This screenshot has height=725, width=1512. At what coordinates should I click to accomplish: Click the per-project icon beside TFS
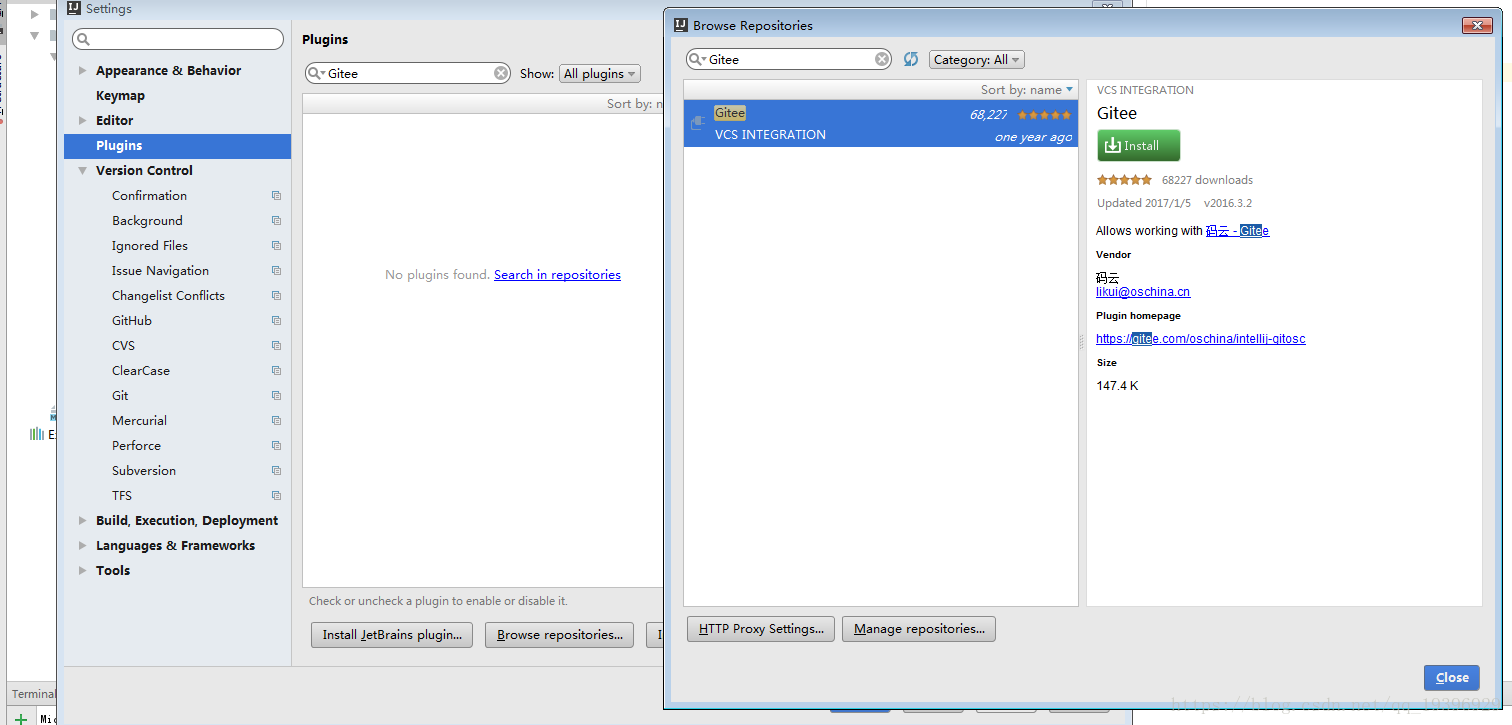coord(276,496)
